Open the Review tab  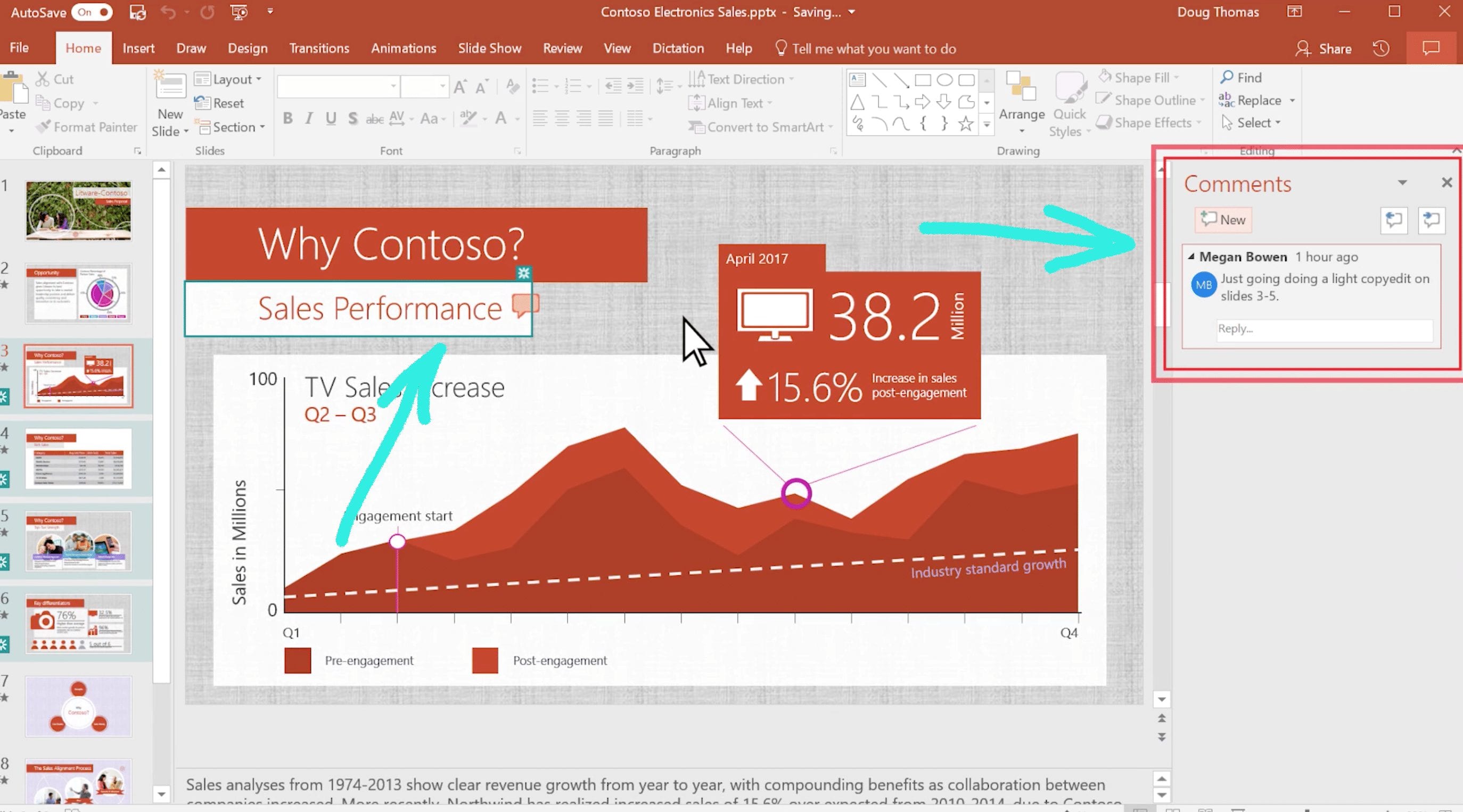point(562,48)
